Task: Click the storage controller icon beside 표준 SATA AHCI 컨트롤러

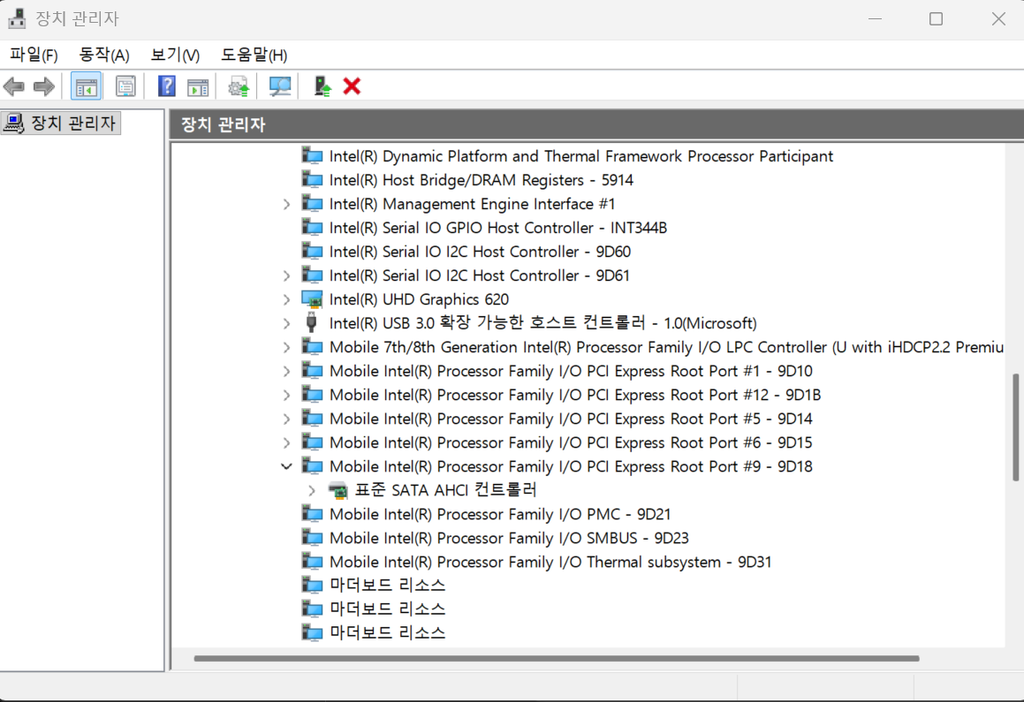Action: pyautogui.click(x=338, y=490)
